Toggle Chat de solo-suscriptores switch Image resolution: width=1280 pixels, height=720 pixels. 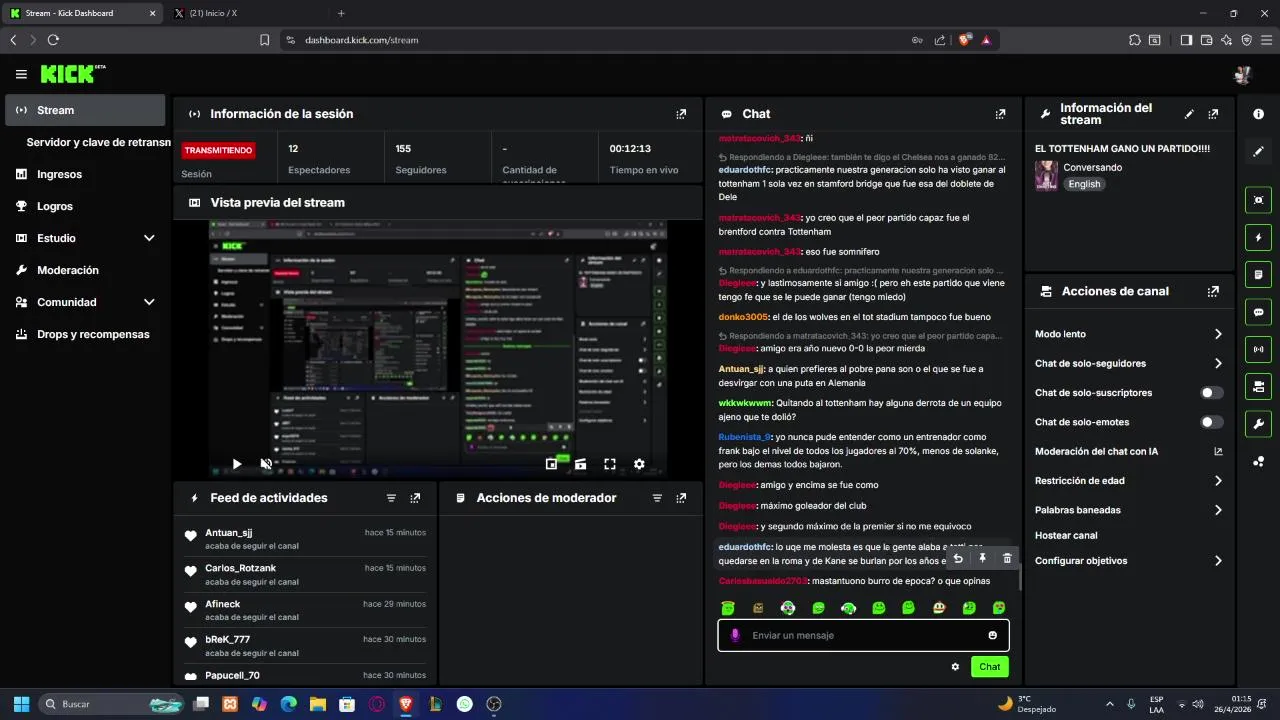[1212, 393]
